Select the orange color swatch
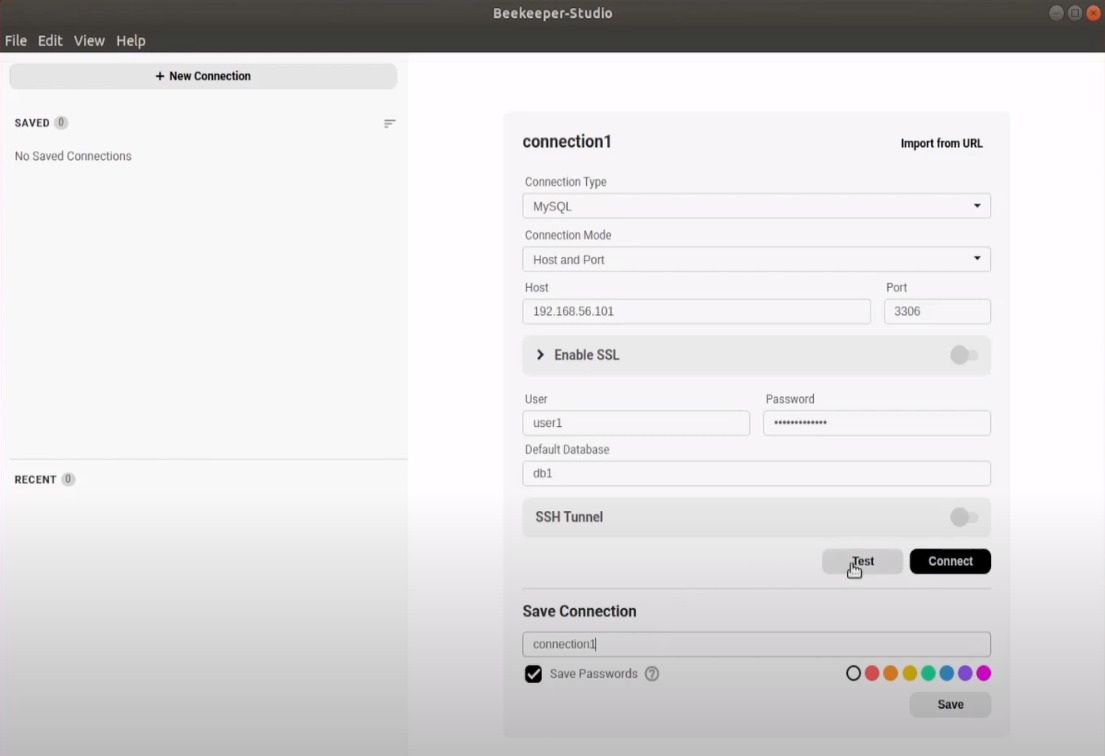1105x756 pixels. pos(891,674)
